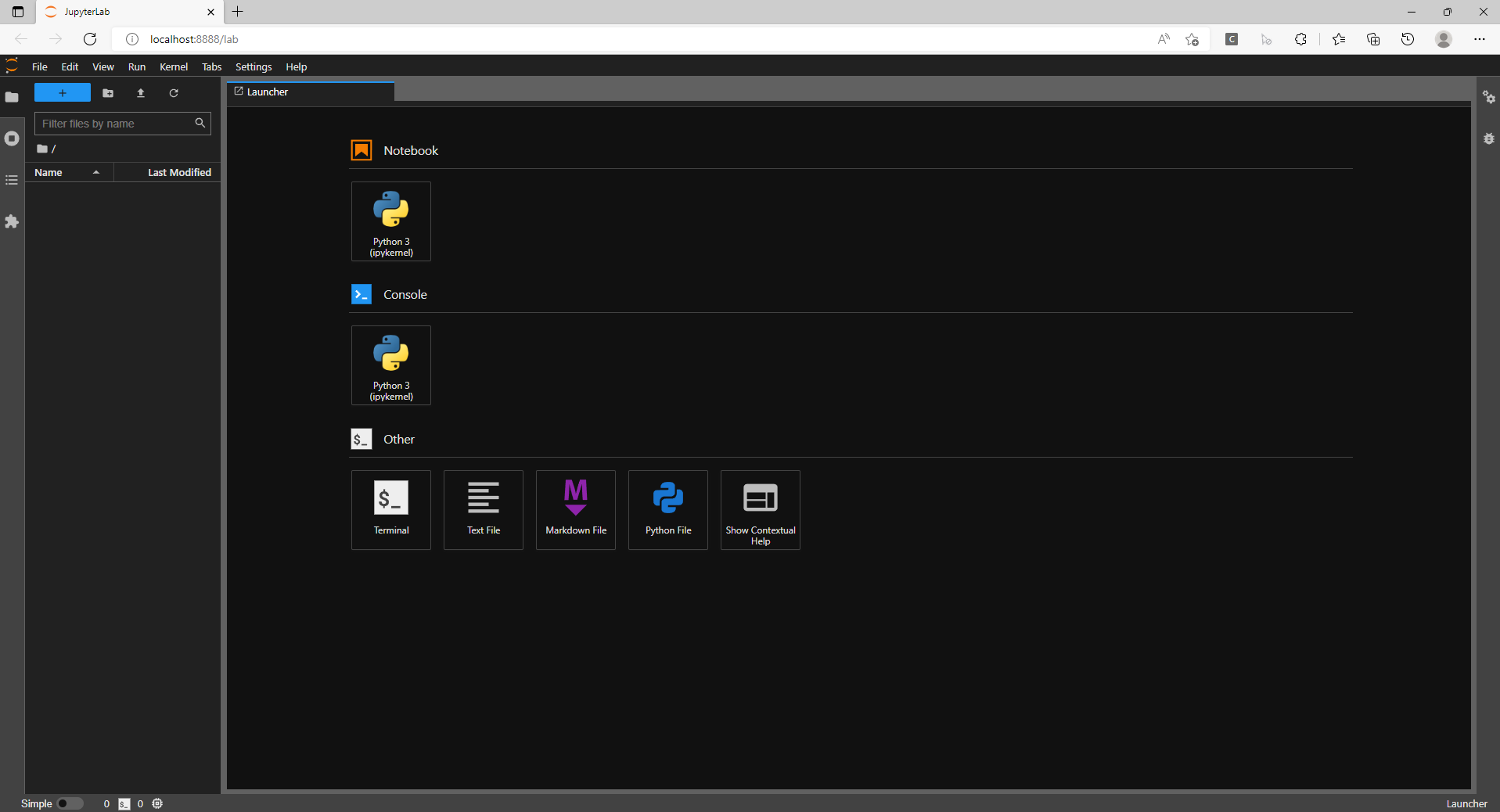Click site information icon in address bar

132,39
